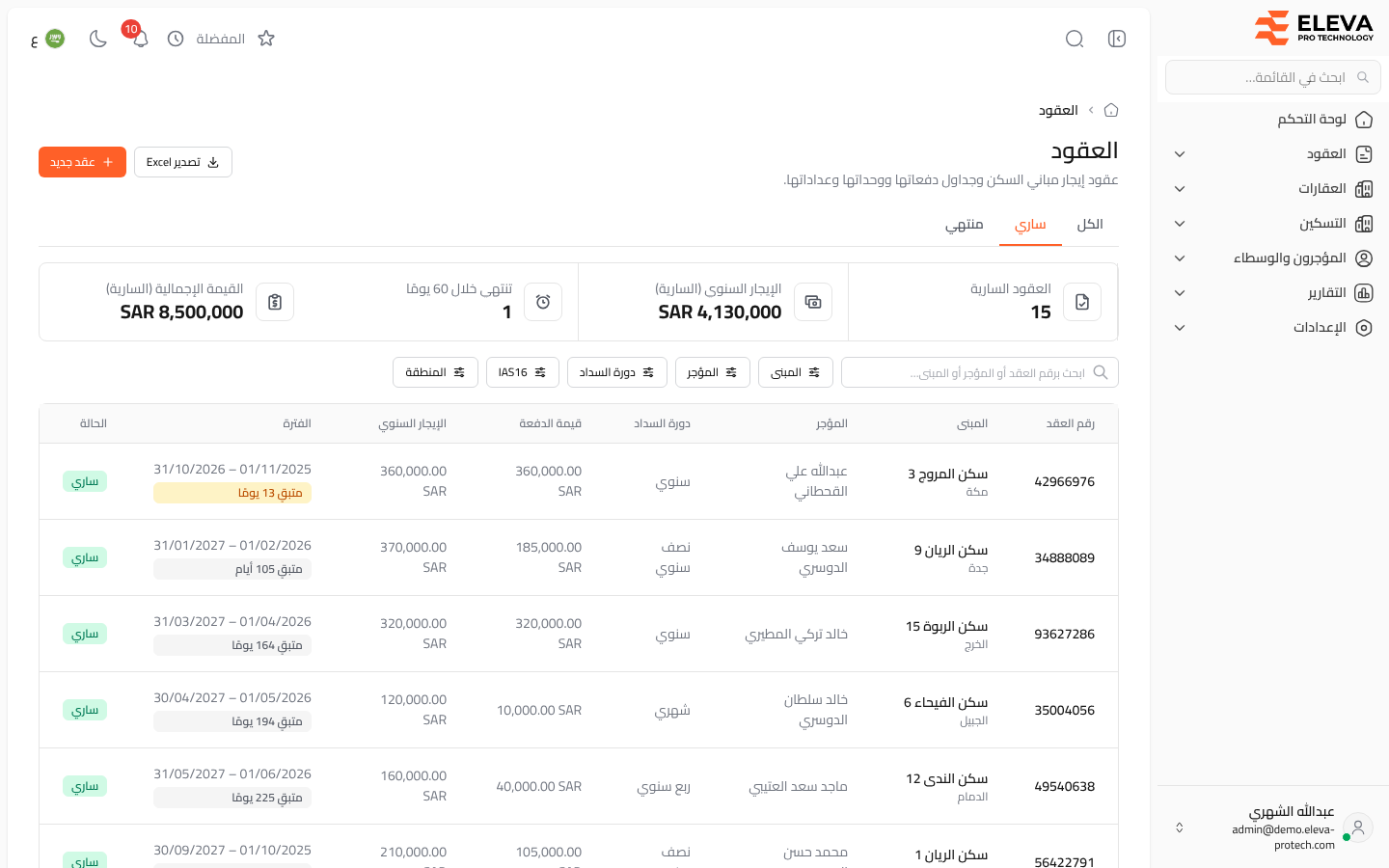Click the عقد جديد new contract button
The width and height of the screenshot is (1389, 868).
[x=82, y=162]
